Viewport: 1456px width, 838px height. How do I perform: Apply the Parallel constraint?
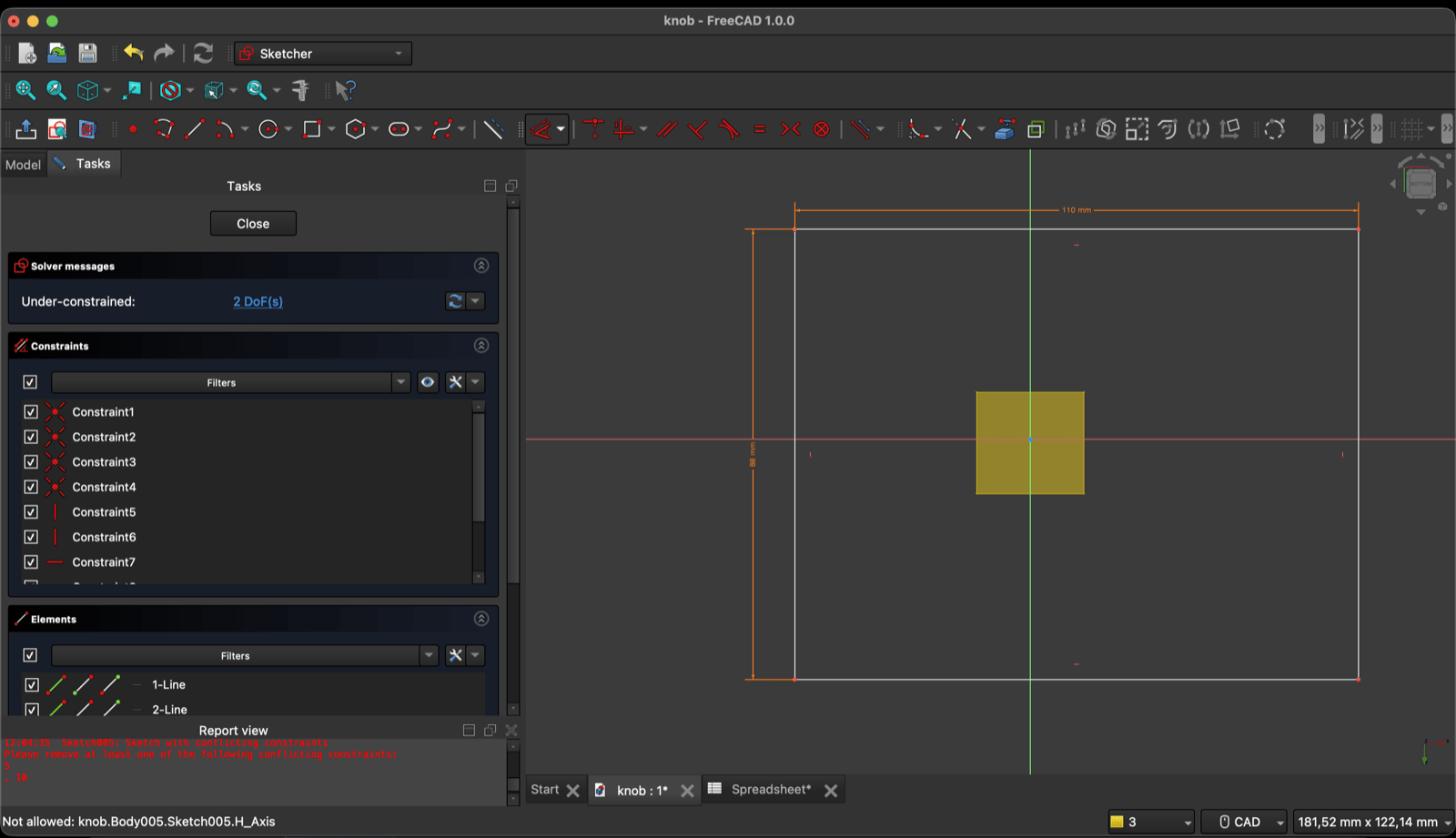667,129
